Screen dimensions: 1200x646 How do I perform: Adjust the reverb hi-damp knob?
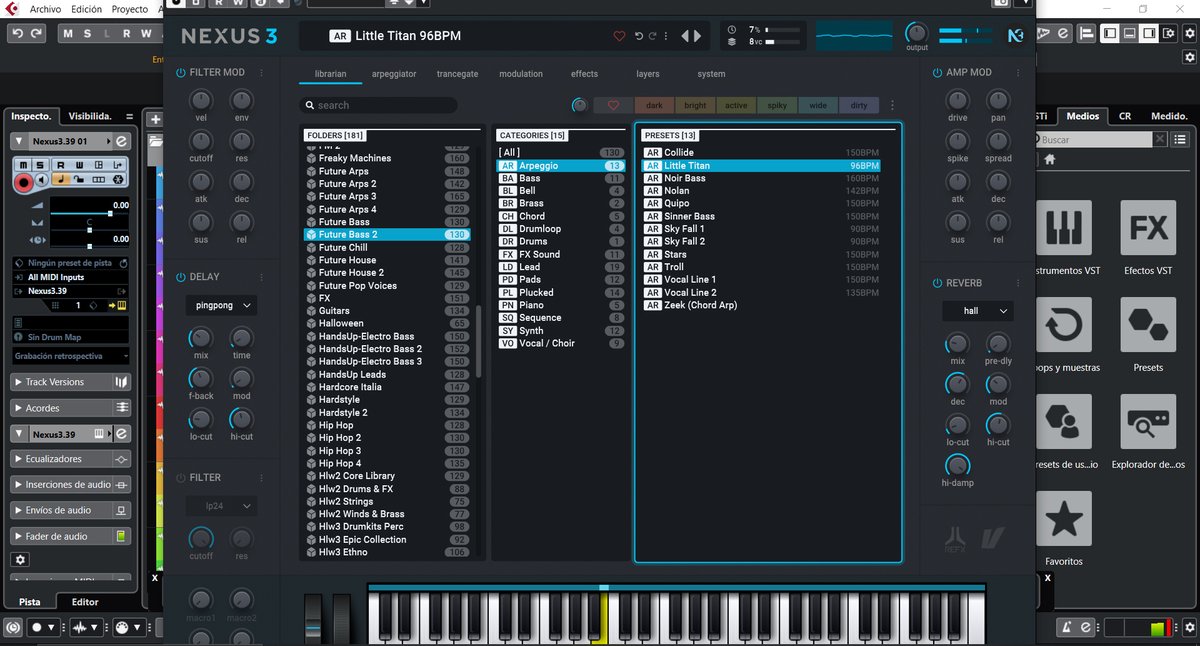coord(957,465)
